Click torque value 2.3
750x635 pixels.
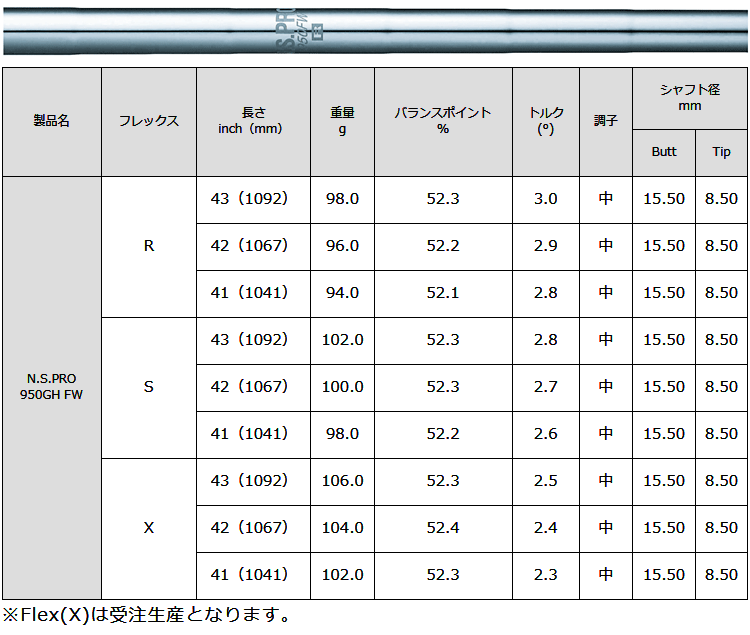click(x=546, y=575)
